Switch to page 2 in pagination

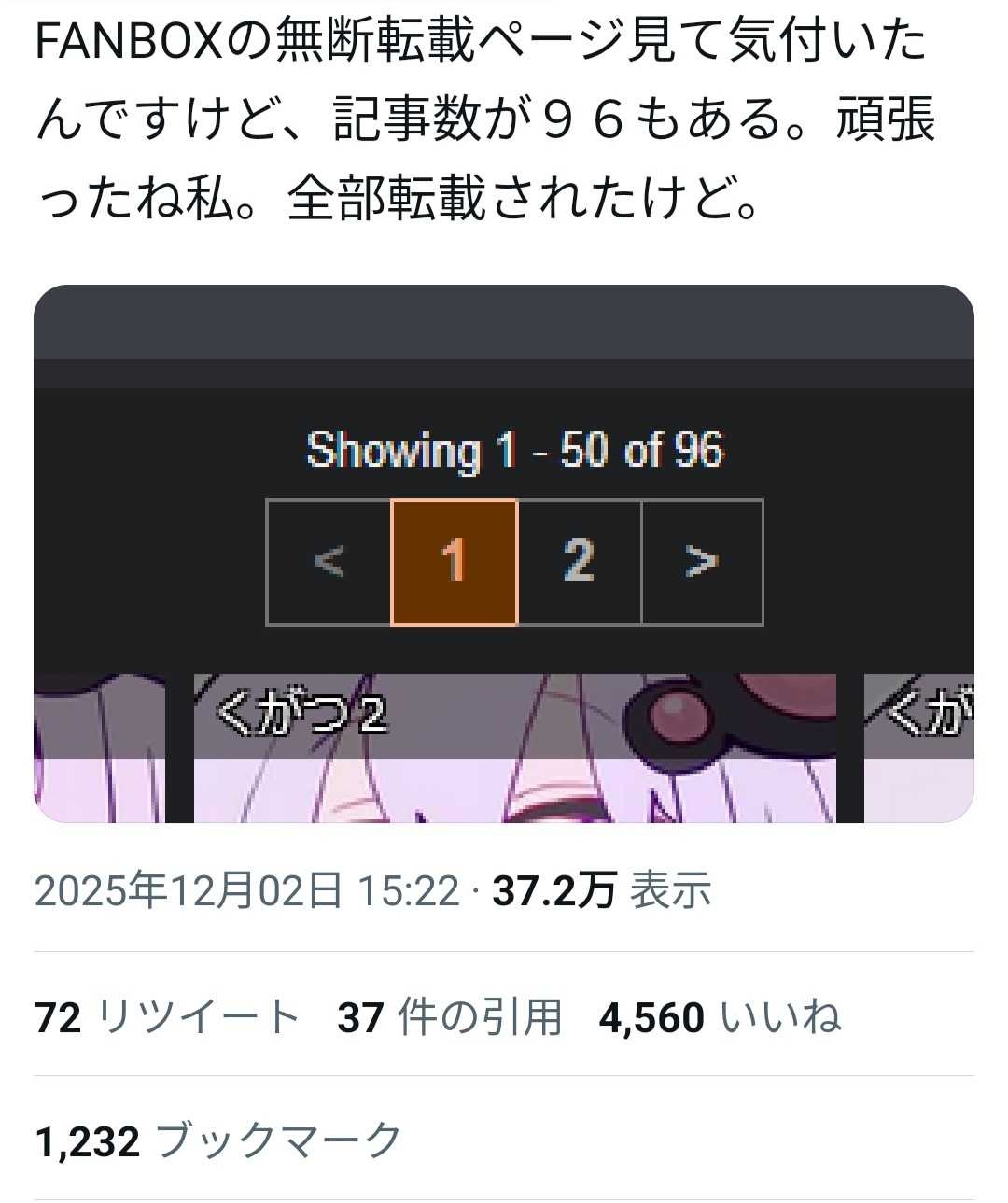[580, 562]
